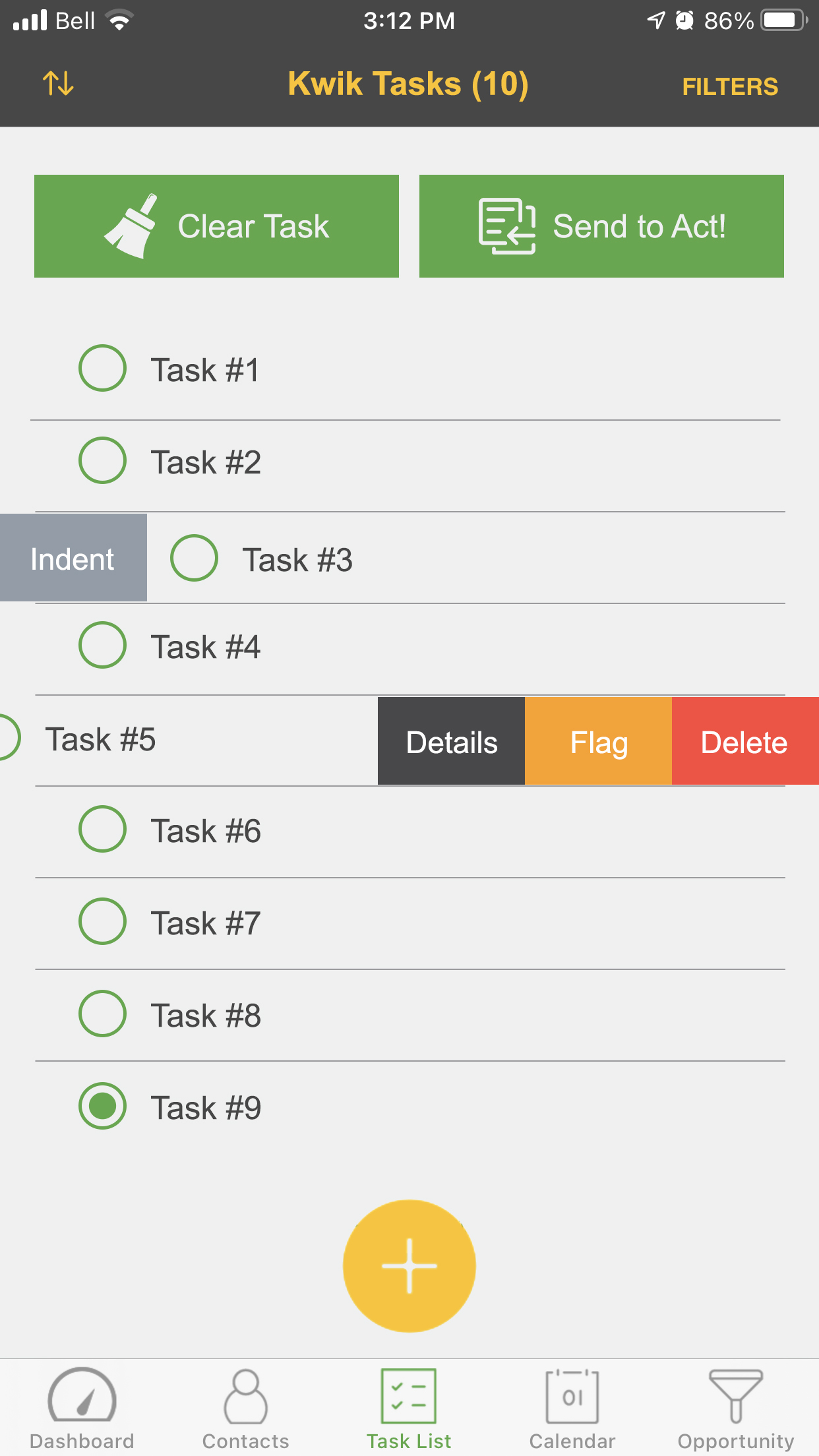Tap the orange Flag action
The width and height of the screenshot is (819, 1456).
pyautogui.click(x=598, y=741)
